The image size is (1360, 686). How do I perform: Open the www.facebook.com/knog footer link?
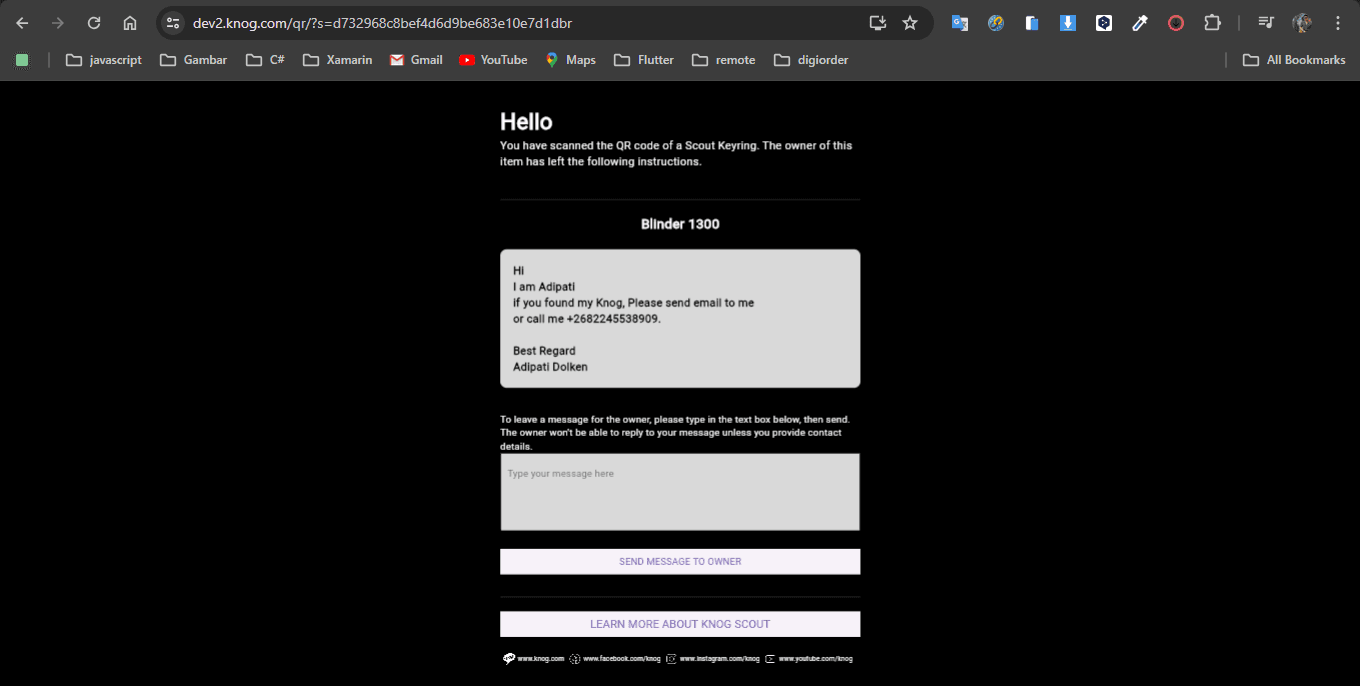click(x=622, y=659)
